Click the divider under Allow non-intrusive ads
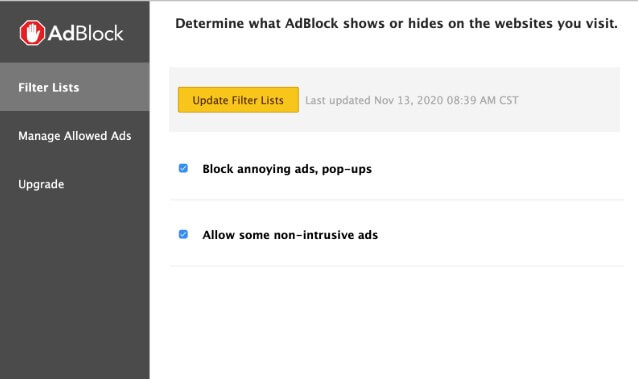Image resolution: width=638 pixels, height=379 pixels. [x=396, y=266]
